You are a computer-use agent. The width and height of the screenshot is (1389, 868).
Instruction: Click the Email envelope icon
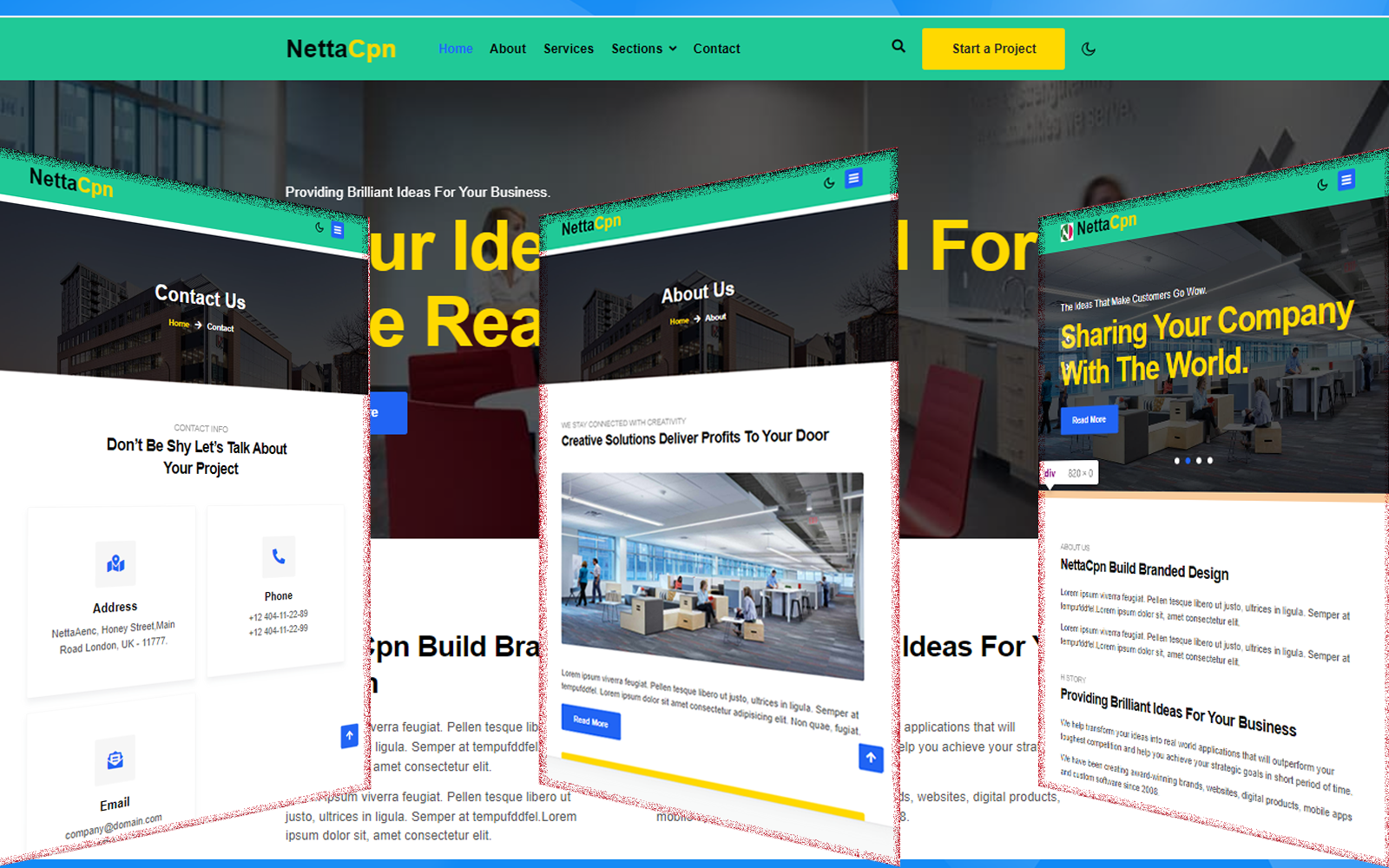(x=115, y=760)
